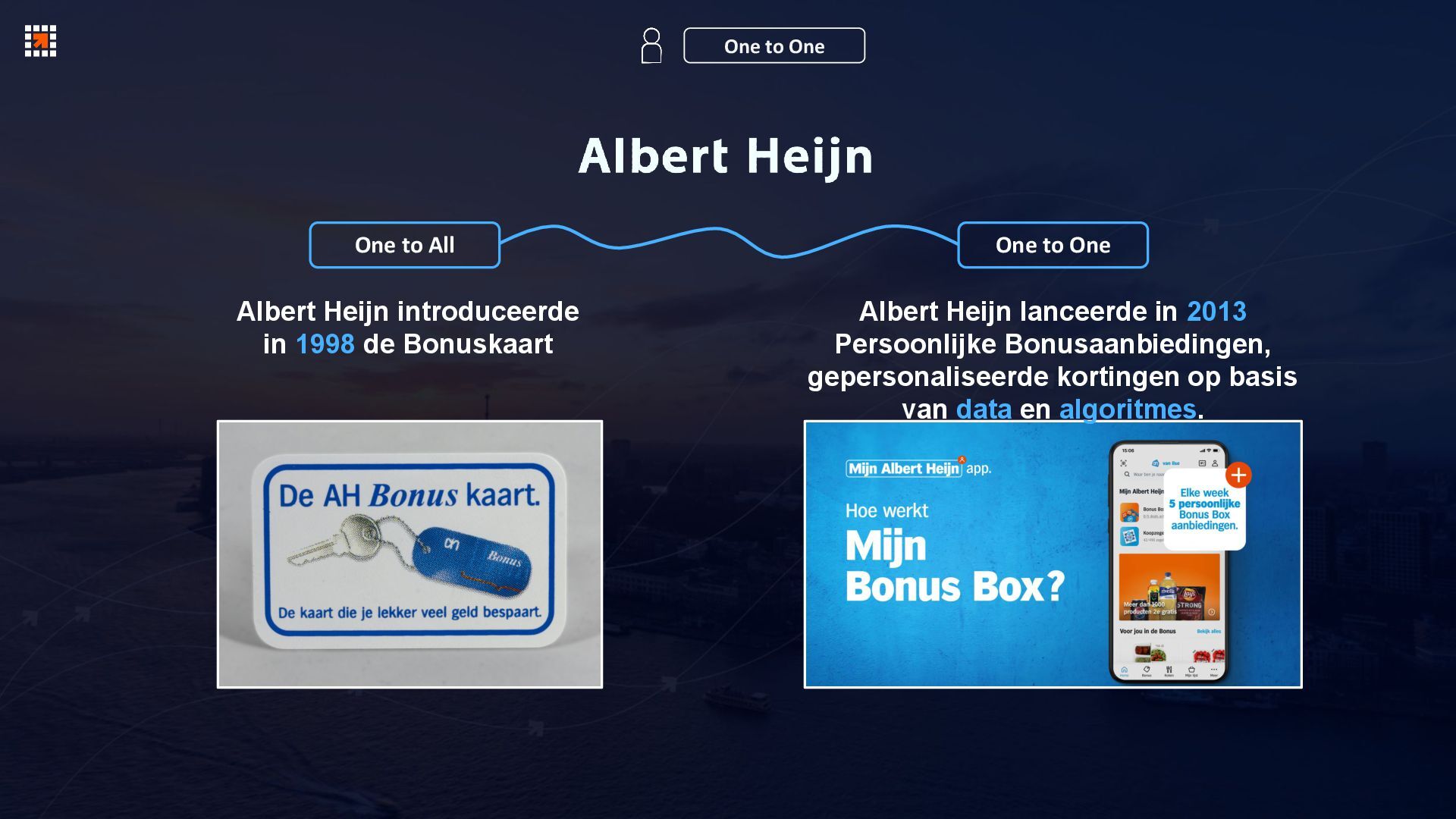Select the 'One to One' timeline box
This screenshot has height=819, width=1456.
(1053, 245)
